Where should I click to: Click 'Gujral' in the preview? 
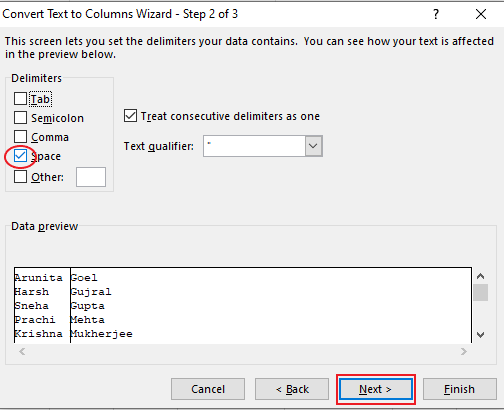point(91,292)
